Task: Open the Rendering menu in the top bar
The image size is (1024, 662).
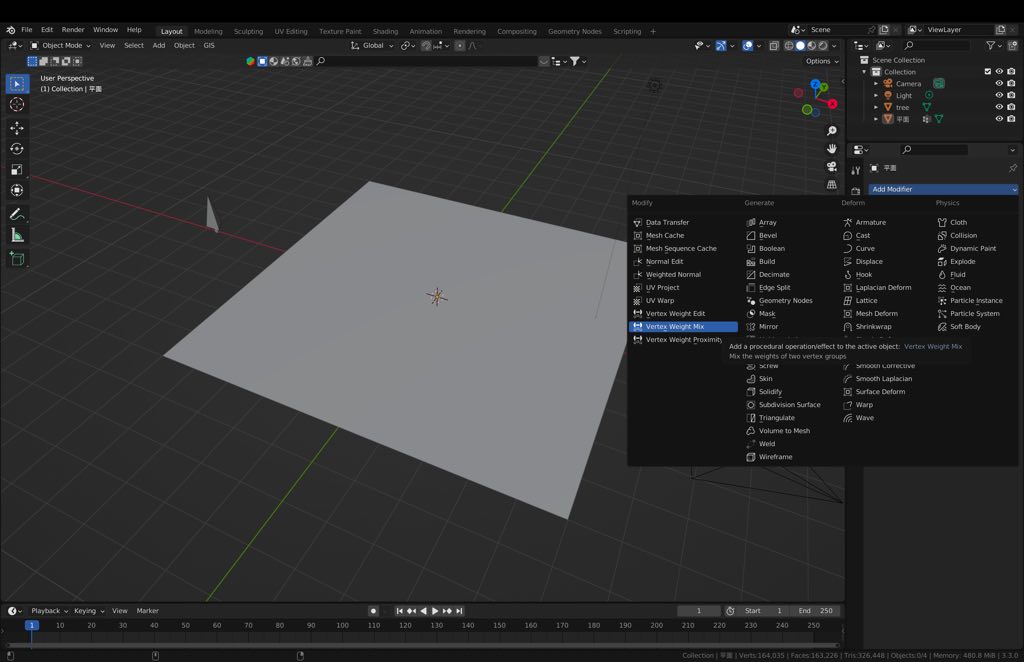Action: (468, 30)
